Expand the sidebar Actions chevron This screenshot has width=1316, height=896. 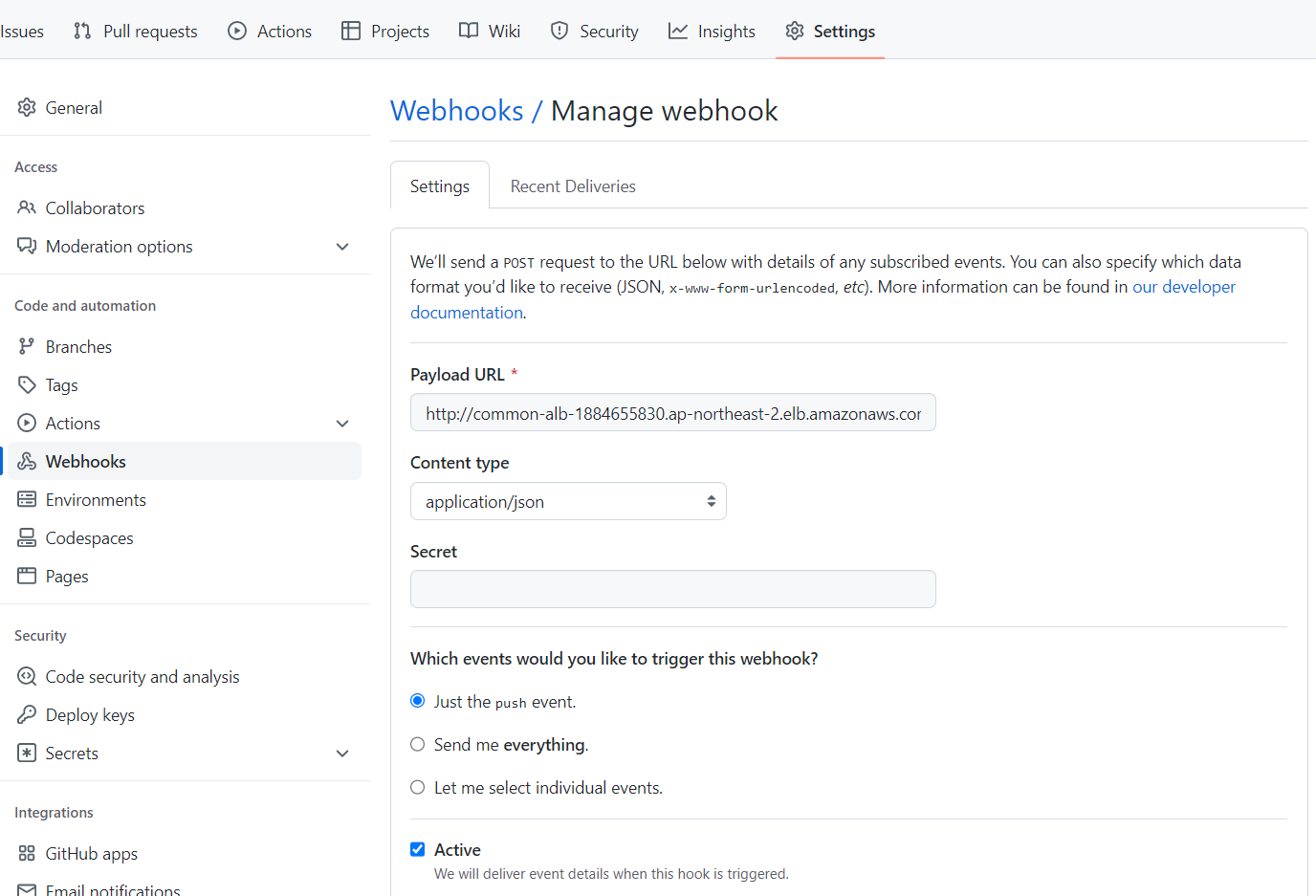tap(342, 424)
